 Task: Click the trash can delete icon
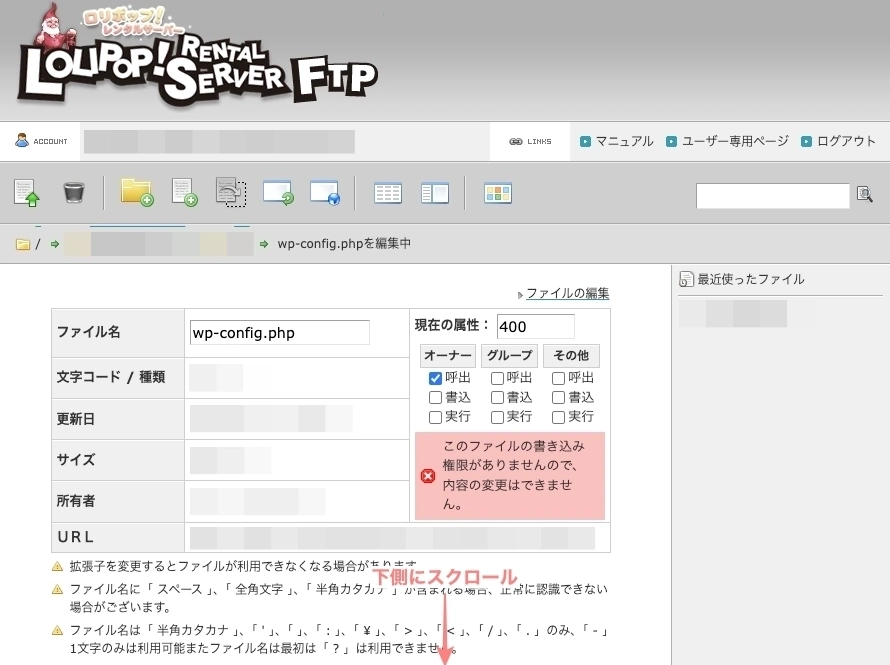click(x=74, y=193)
